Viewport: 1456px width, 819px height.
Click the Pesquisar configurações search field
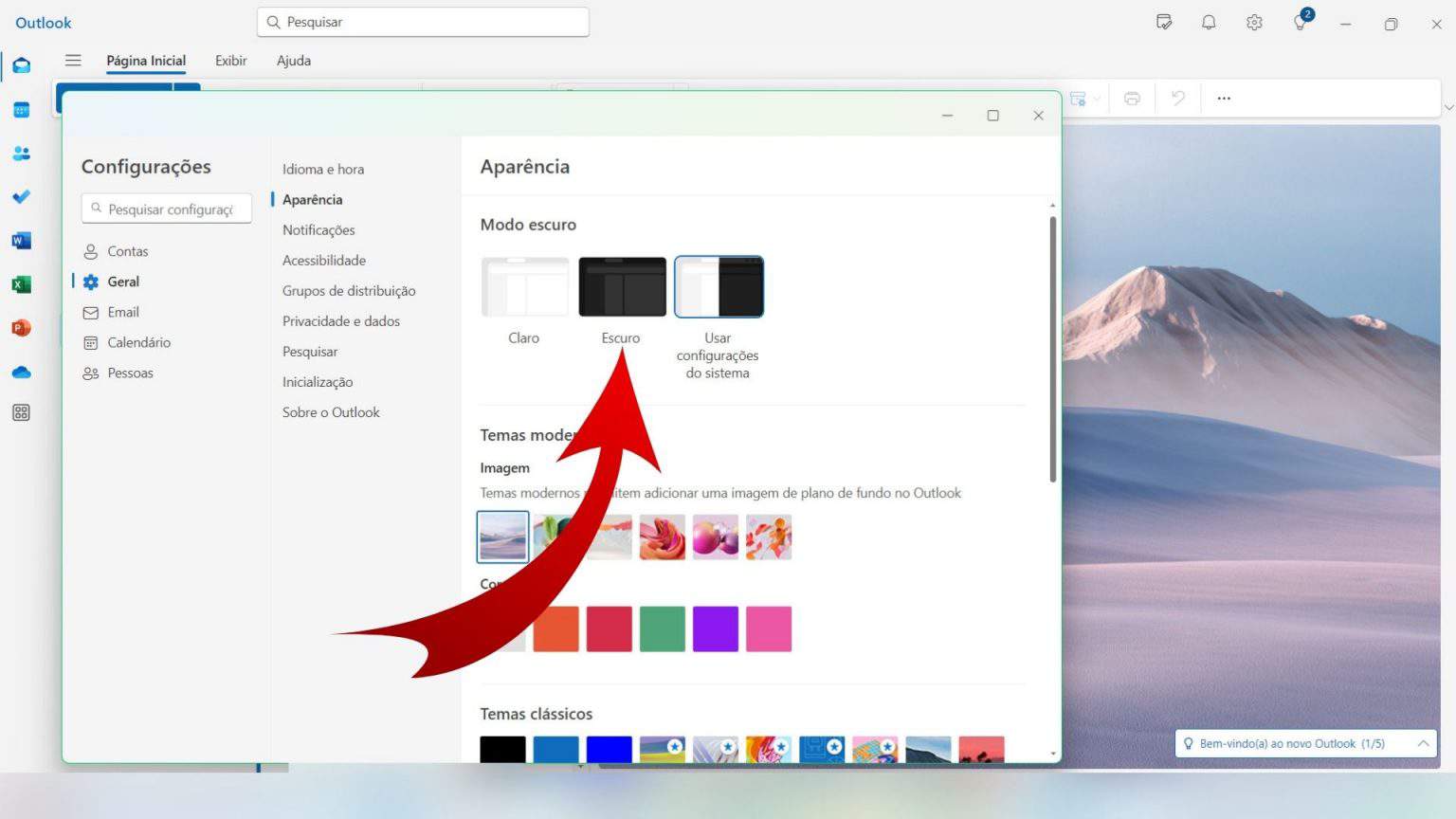169,209
